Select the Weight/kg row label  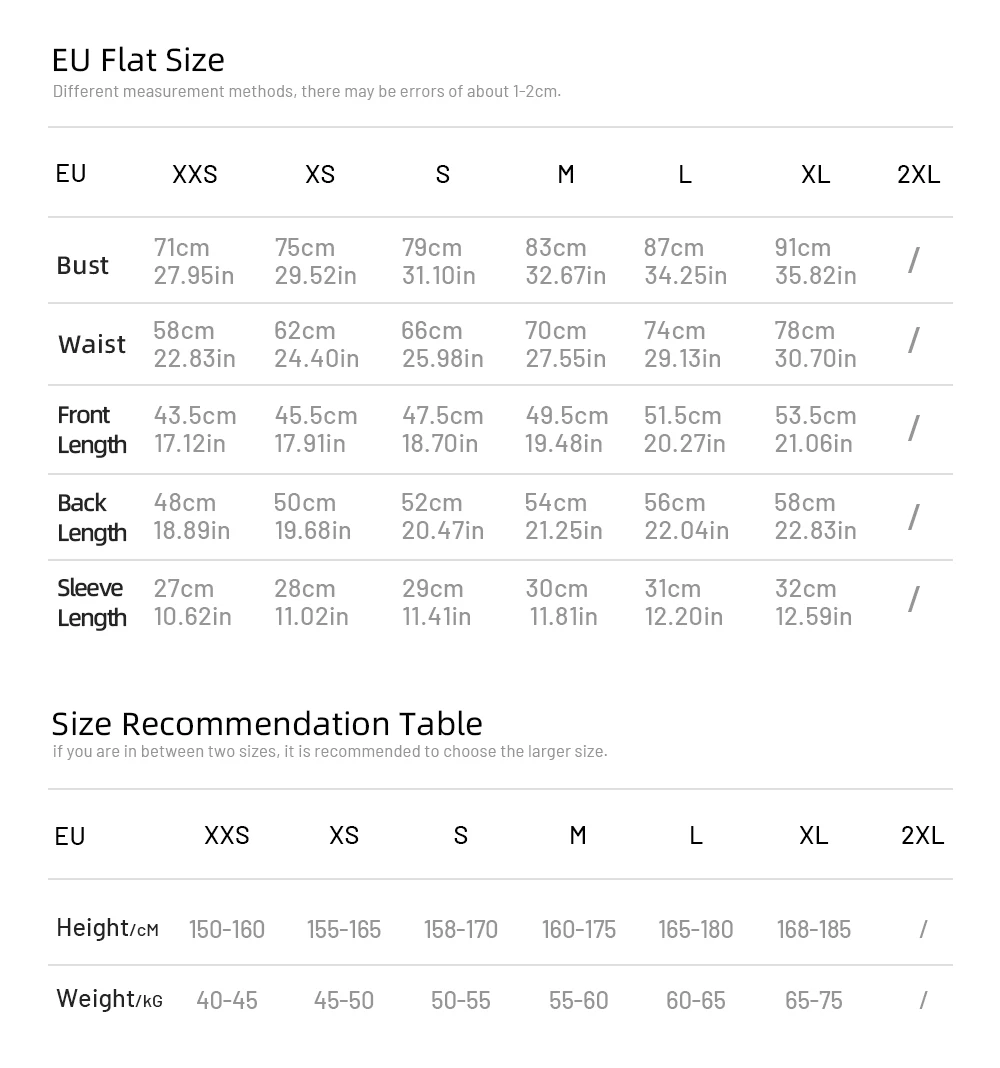[x=110, y=999]
